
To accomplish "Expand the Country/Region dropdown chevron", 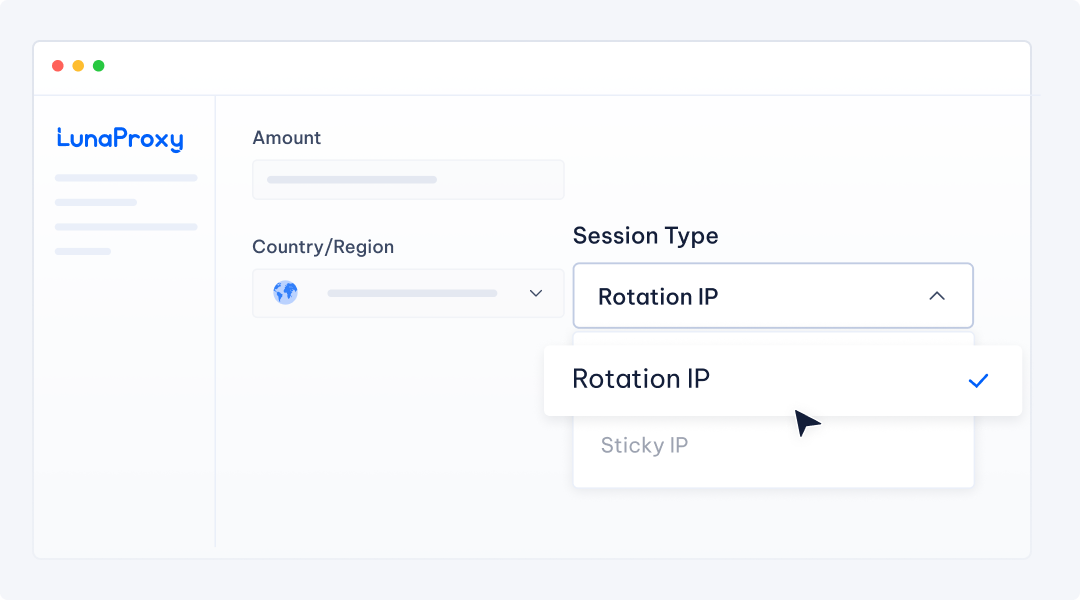I will [x=535, y=293].
